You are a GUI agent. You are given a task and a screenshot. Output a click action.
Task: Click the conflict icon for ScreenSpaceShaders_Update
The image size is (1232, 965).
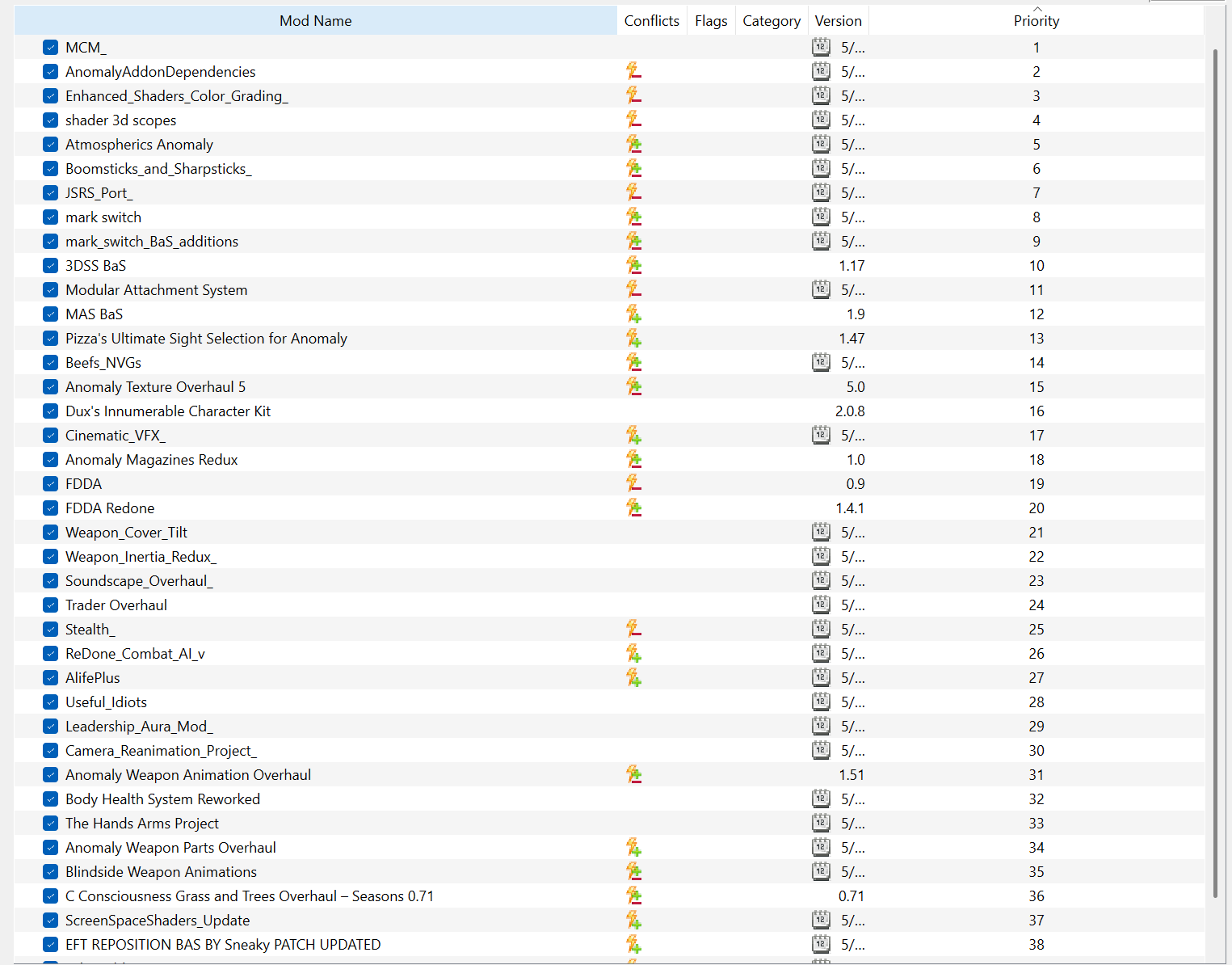[633, 920]
